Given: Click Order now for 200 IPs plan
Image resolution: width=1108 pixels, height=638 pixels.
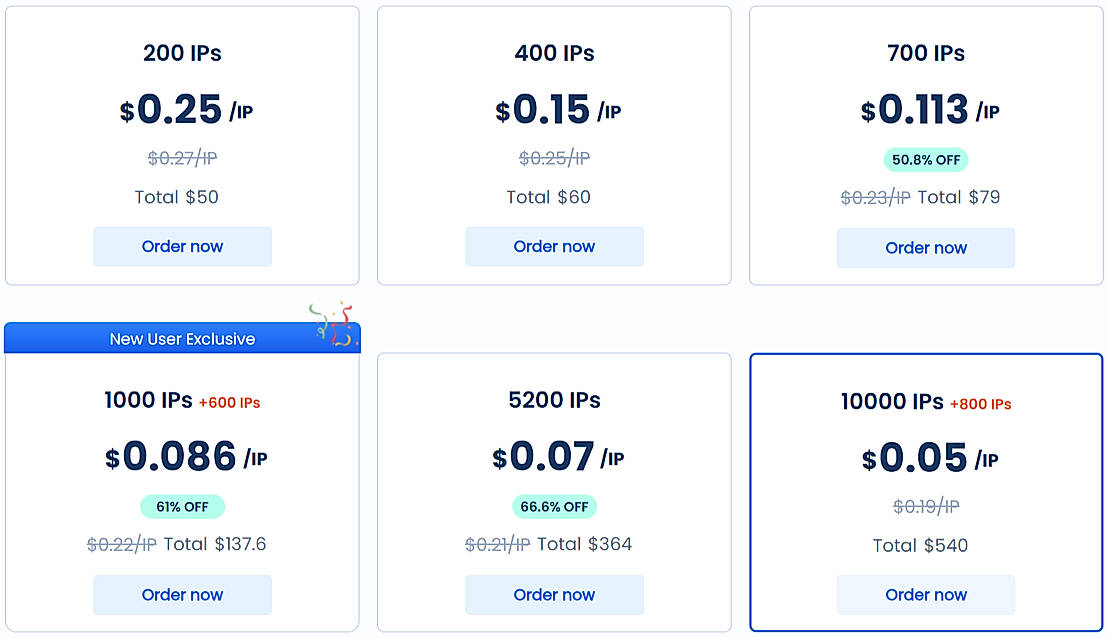Looking at the screenshot, I should tap(182, 246).
